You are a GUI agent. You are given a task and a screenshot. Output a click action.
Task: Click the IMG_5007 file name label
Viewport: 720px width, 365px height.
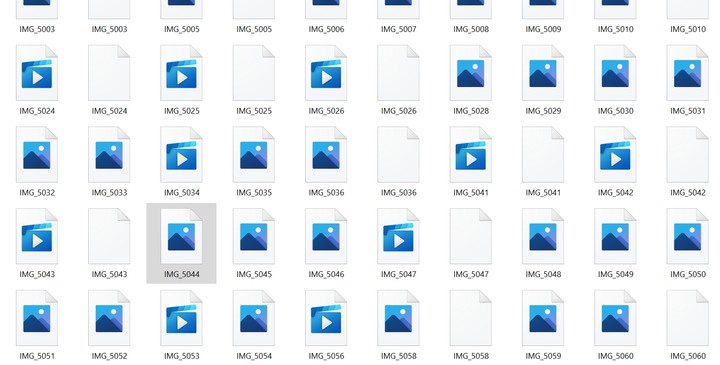tap(399, 29)
